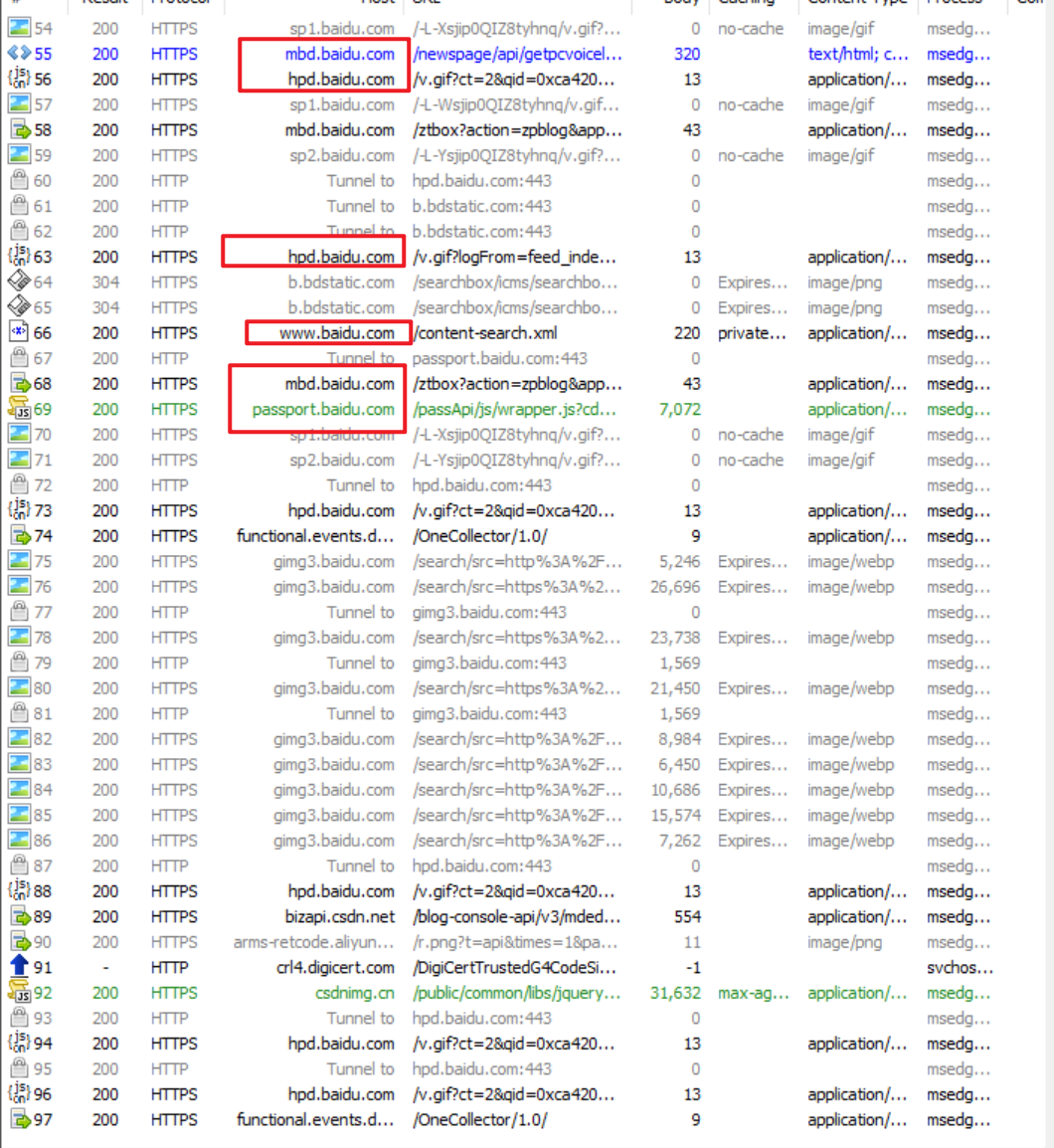1054x1148 pixels.
Task: Click image icon for session 54
Action: pyautogui.click(x=19, y=29)
